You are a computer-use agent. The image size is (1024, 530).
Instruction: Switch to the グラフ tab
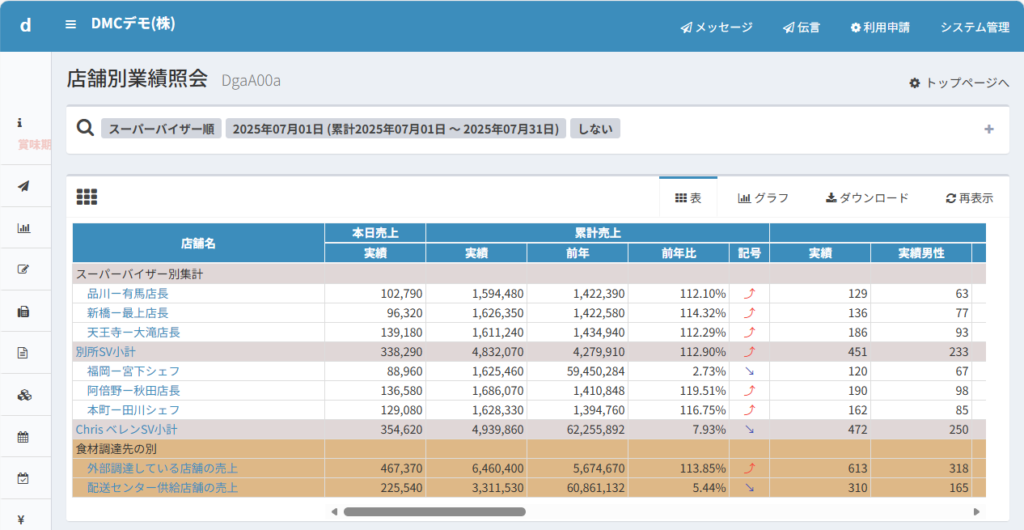tap(763, 198)
